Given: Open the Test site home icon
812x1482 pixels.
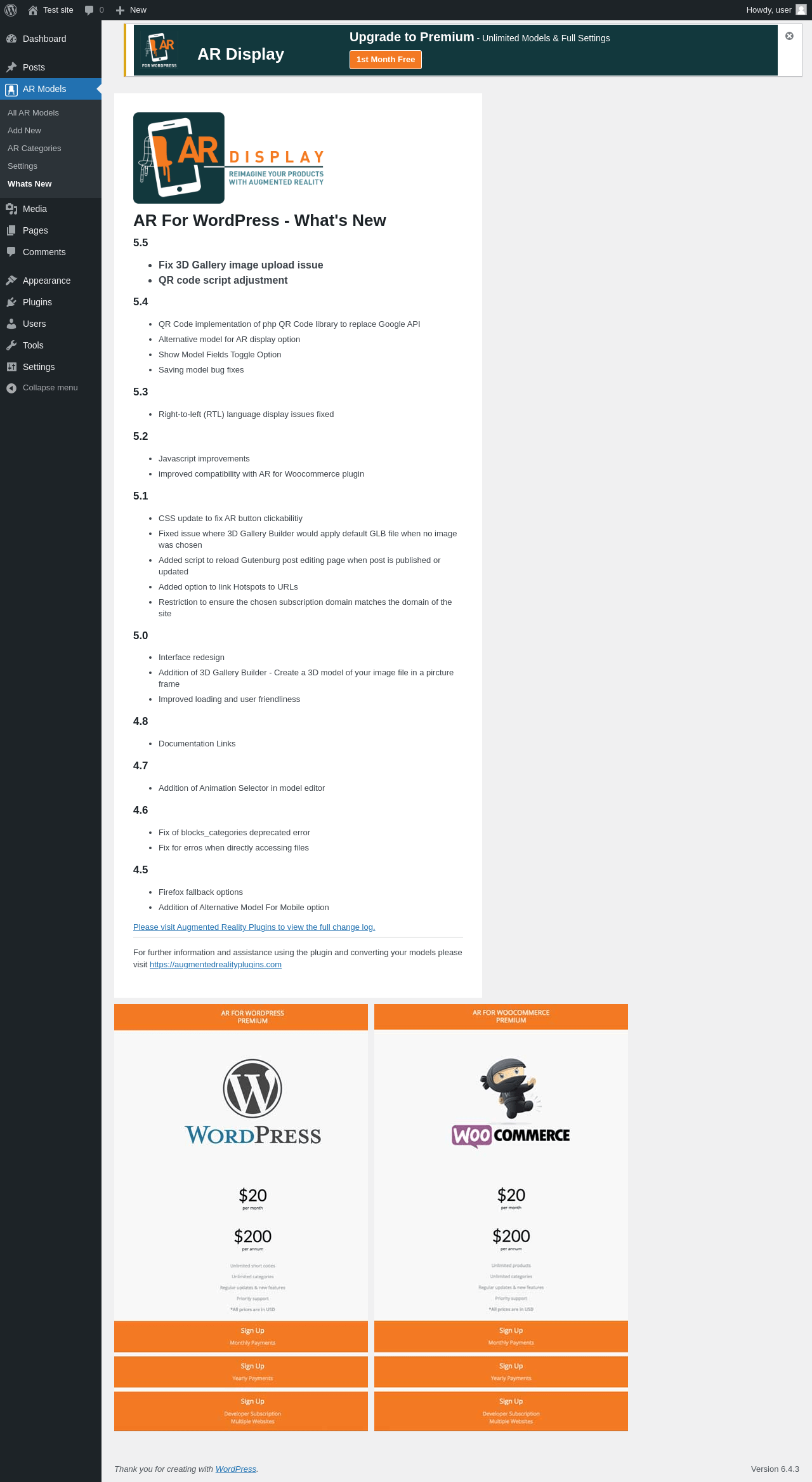Looking at the screenshot, I should pos(33,10).
